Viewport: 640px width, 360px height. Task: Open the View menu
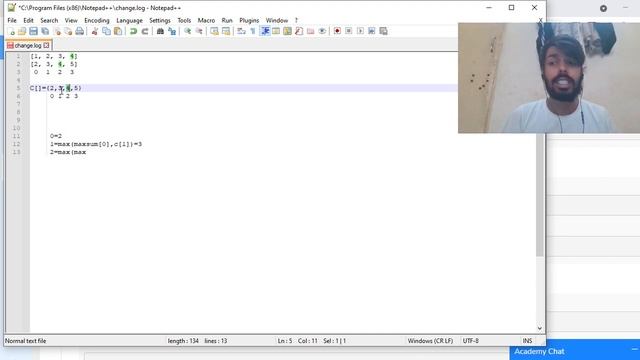tap(71, 20)
